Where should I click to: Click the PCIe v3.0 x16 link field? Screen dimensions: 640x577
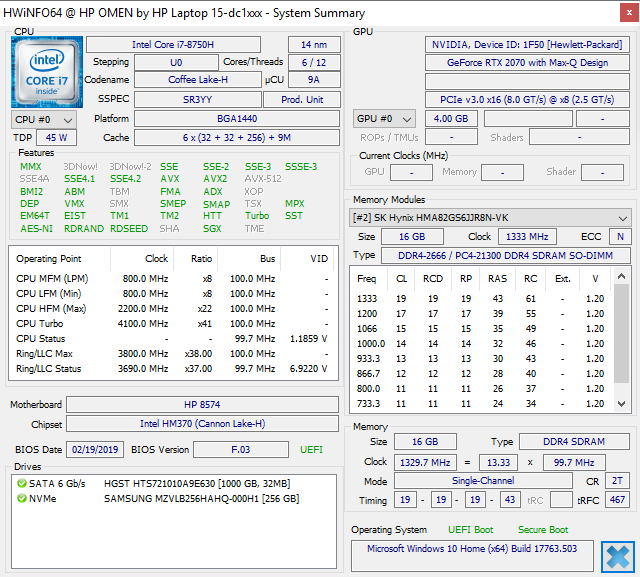click(x=527, y=100)
